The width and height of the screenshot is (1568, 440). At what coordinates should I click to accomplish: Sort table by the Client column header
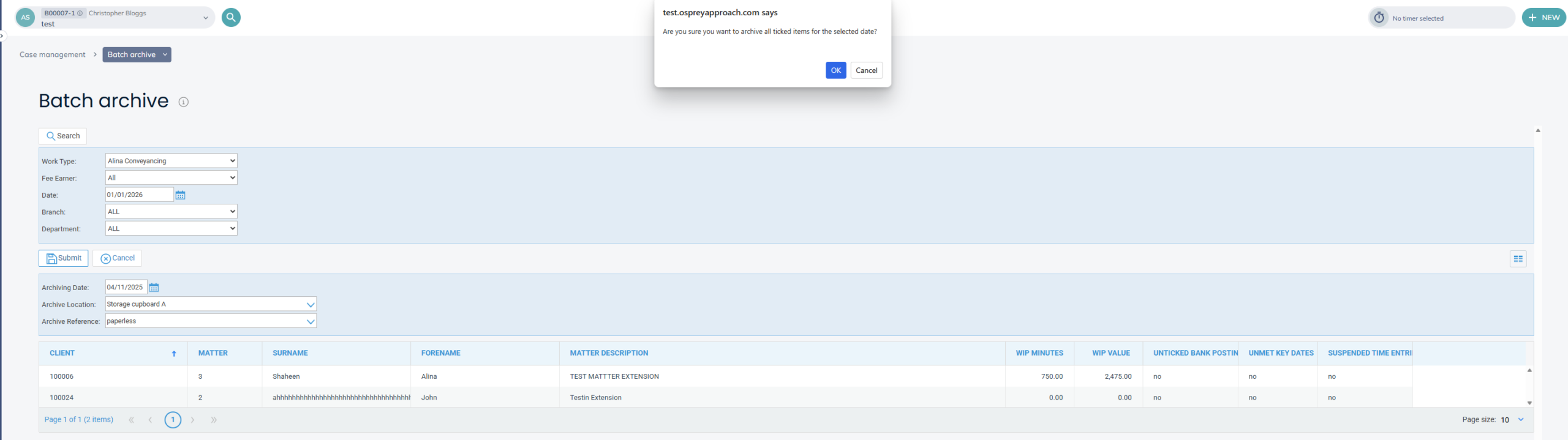(x=62, y=353)
